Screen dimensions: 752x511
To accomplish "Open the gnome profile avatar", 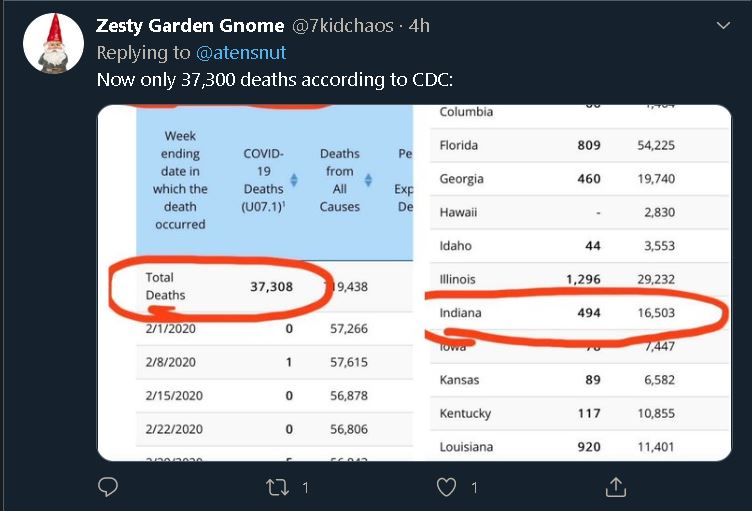I will [x=53, y=43].
